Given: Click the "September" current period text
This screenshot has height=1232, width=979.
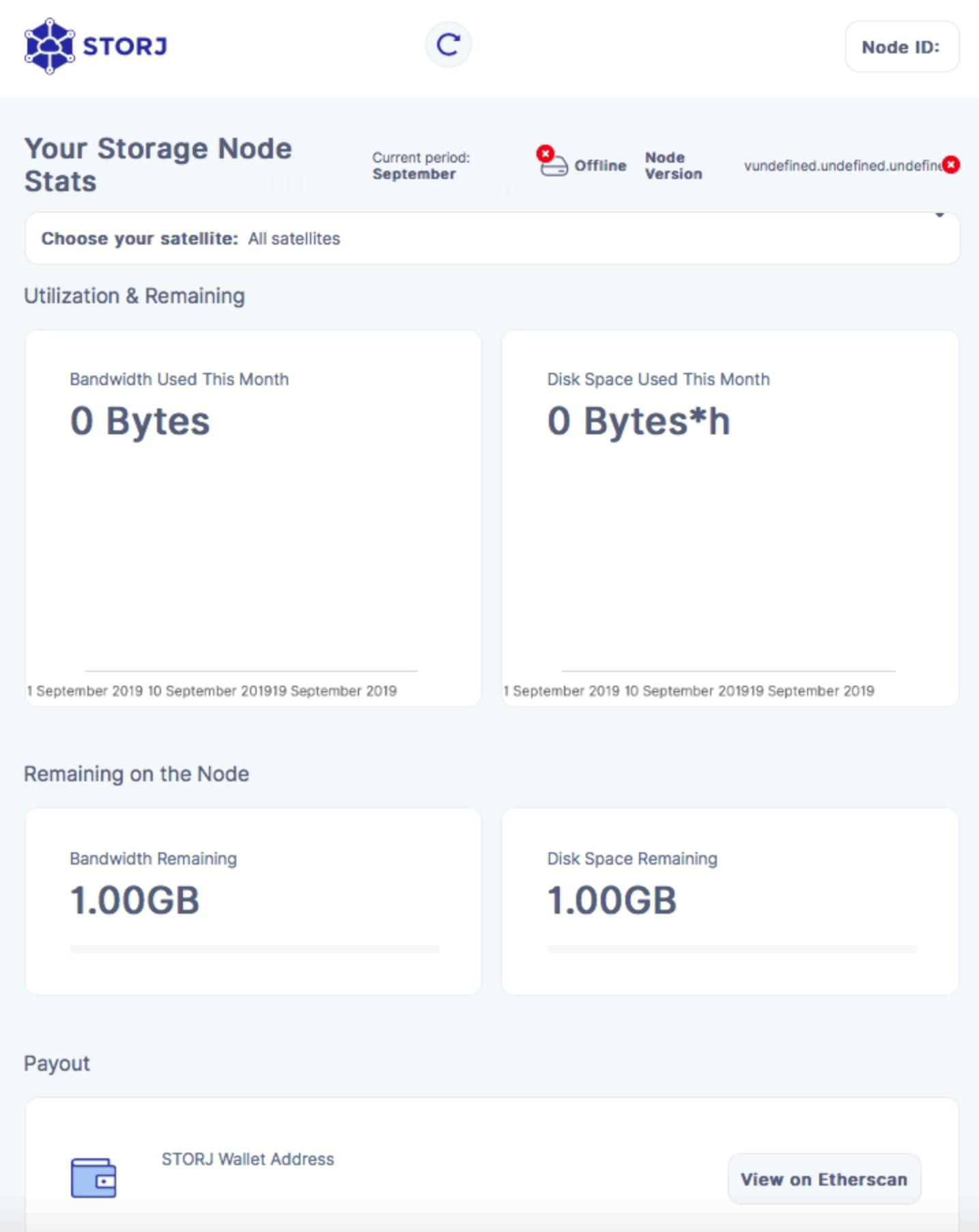Looking at the screenshot, I should pyautogui.click(x=414, y=174).
